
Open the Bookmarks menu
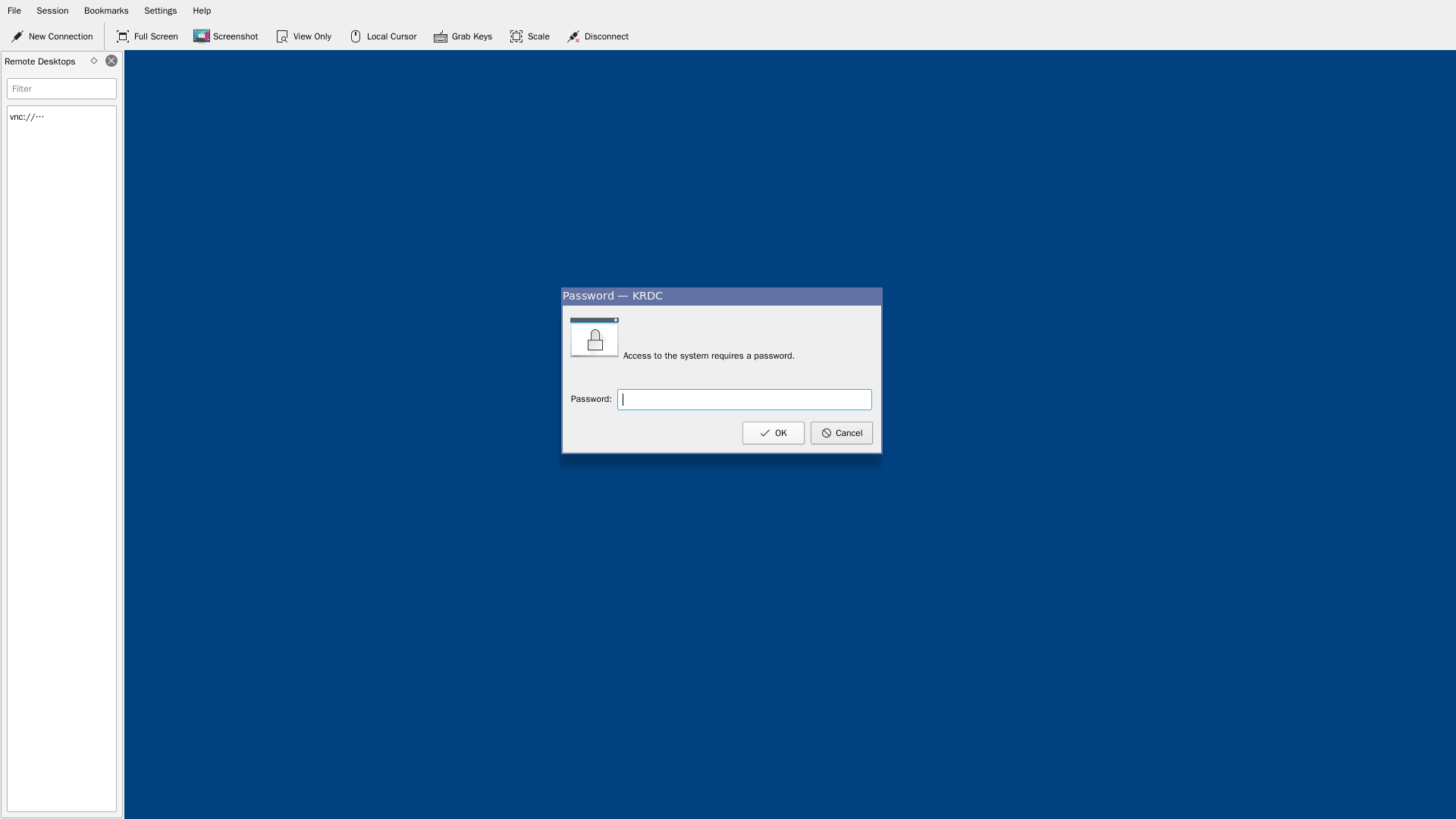(x=106, y=10)
